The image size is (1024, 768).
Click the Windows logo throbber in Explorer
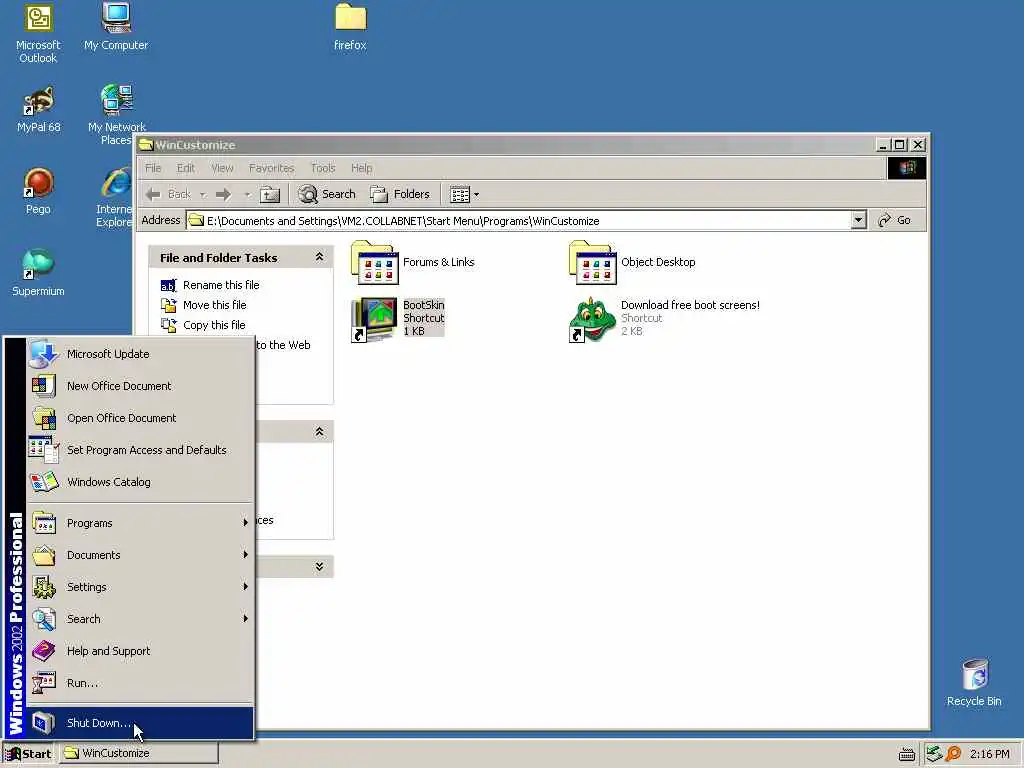[906, 168]
